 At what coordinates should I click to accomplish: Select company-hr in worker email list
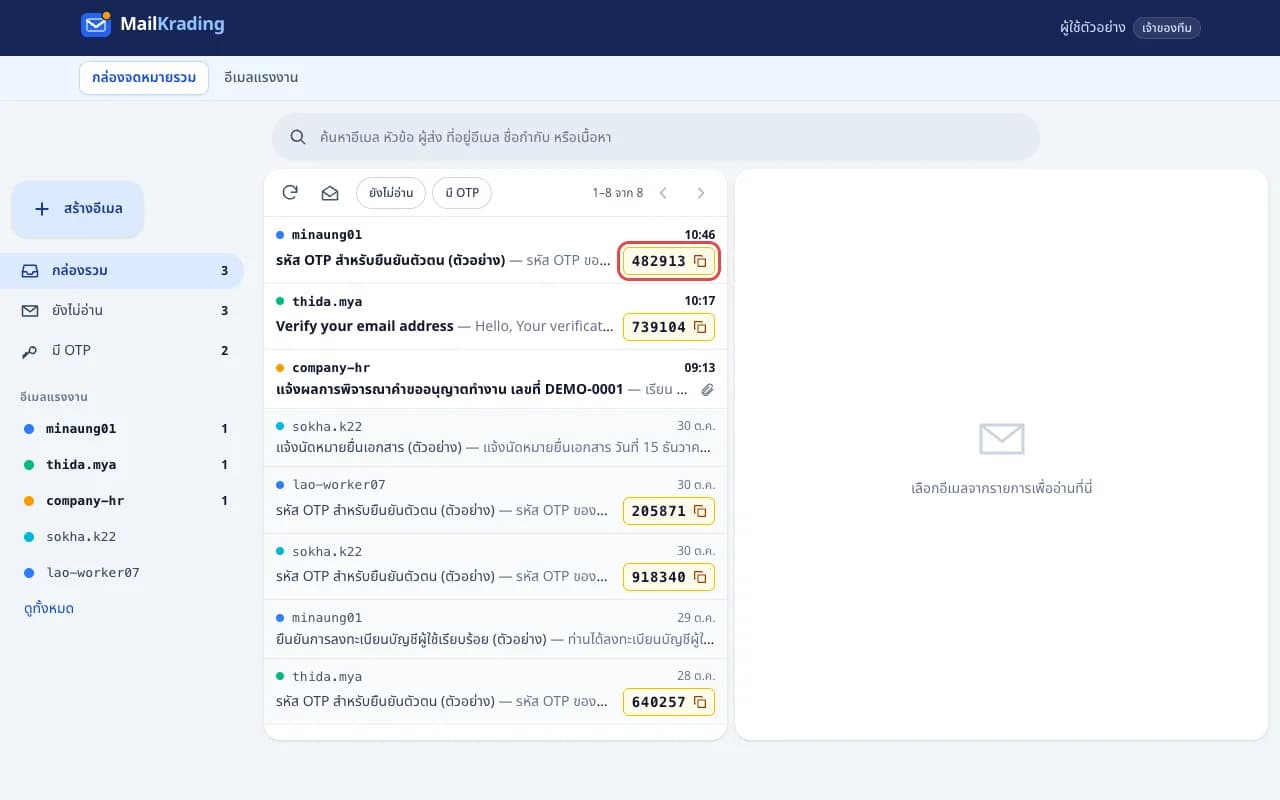coord(122,501)
